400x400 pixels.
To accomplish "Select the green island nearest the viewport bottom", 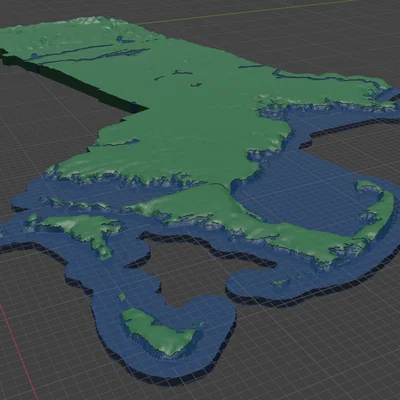I will [x=160, y=332].
